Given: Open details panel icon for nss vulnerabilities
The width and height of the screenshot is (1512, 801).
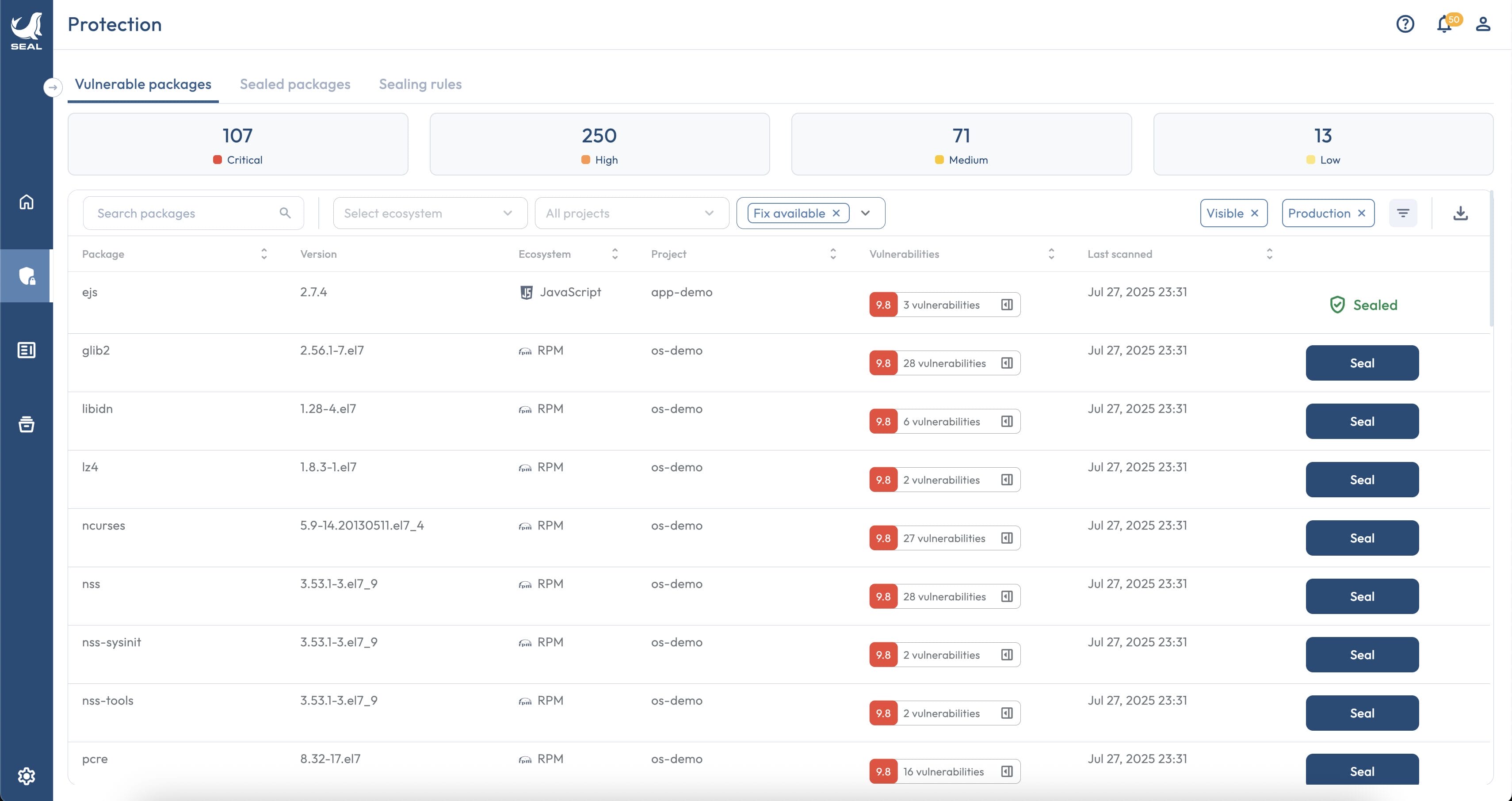Looking at the screenshot, I should click(x=1007, y=596).
